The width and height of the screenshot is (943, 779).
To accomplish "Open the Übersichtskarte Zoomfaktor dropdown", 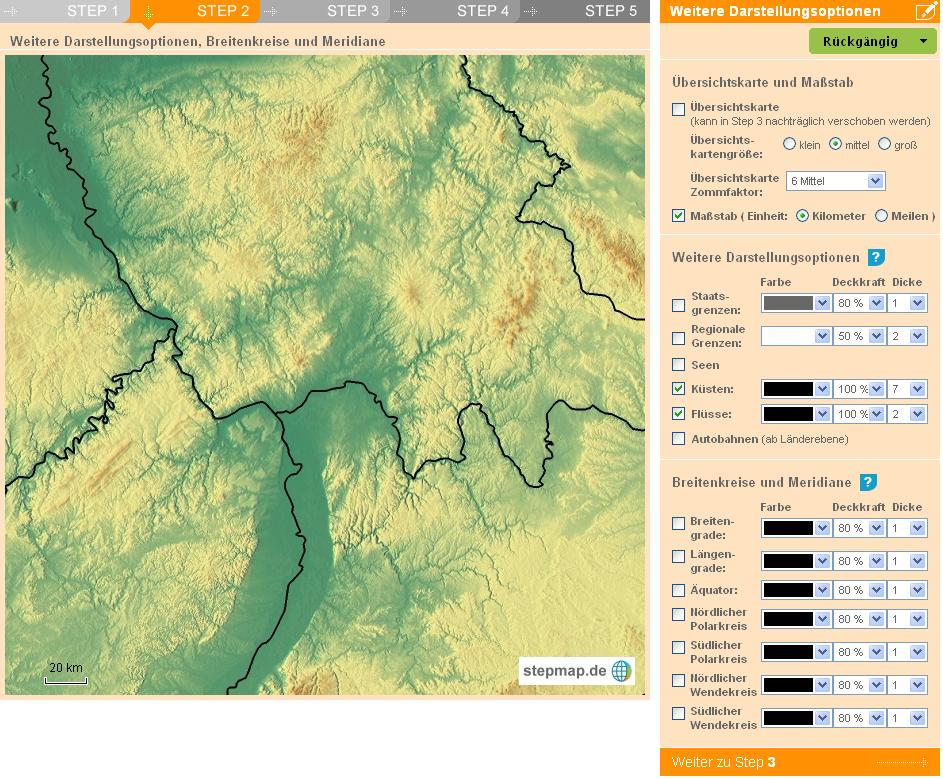I will tap(835, 181).
